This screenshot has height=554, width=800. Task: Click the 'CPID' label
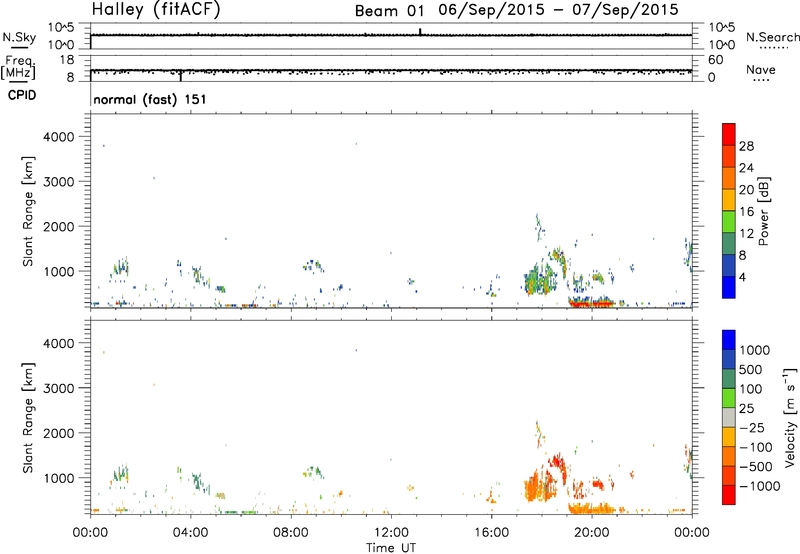point(22,95)
